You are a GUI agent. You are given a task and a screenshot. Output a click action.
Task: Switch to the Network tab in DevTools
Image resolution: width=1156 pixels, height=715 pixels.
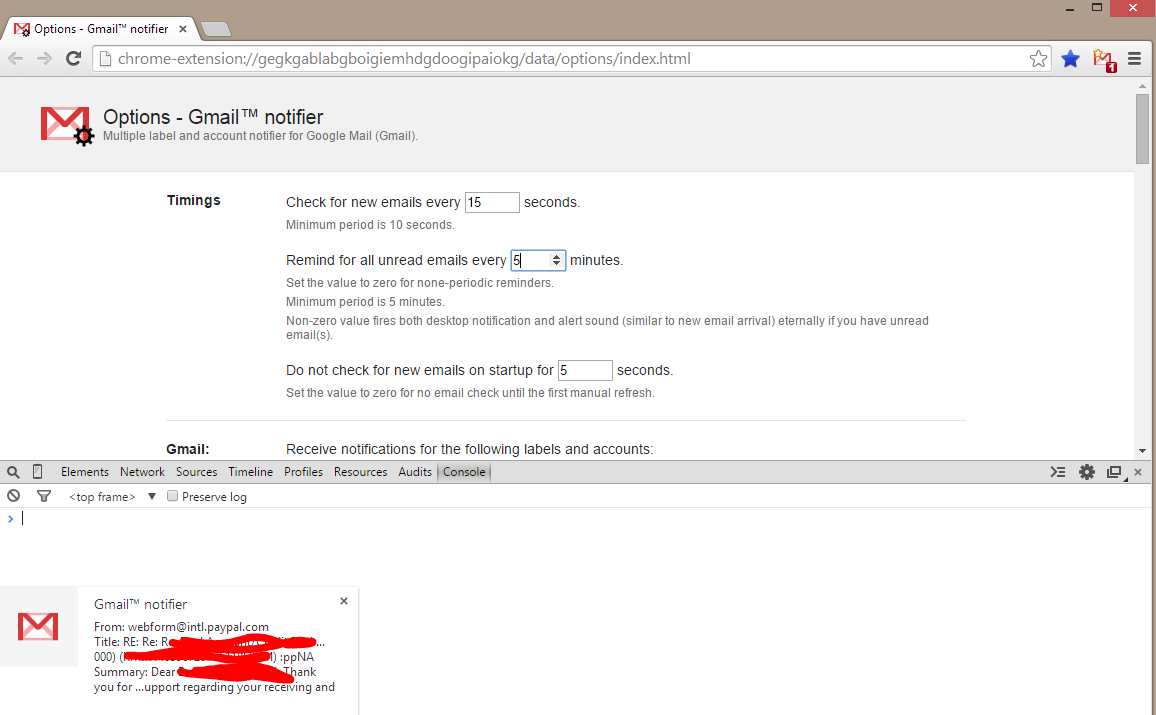coord(142,471)
